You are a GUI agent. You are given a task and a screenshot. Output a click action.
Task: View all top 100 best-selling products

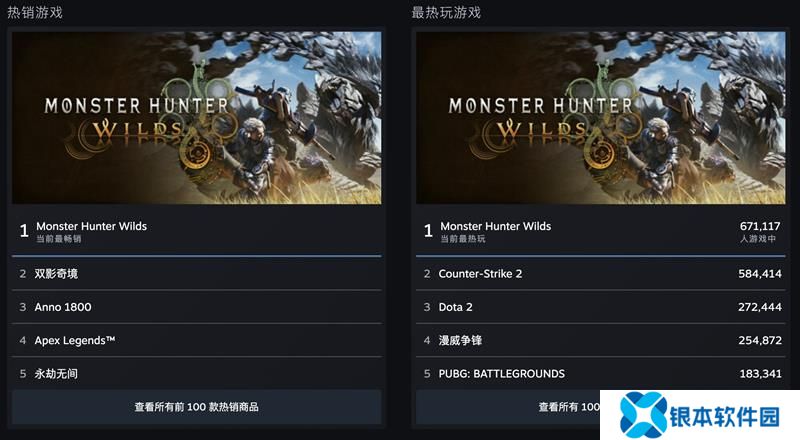coord(196,407)
